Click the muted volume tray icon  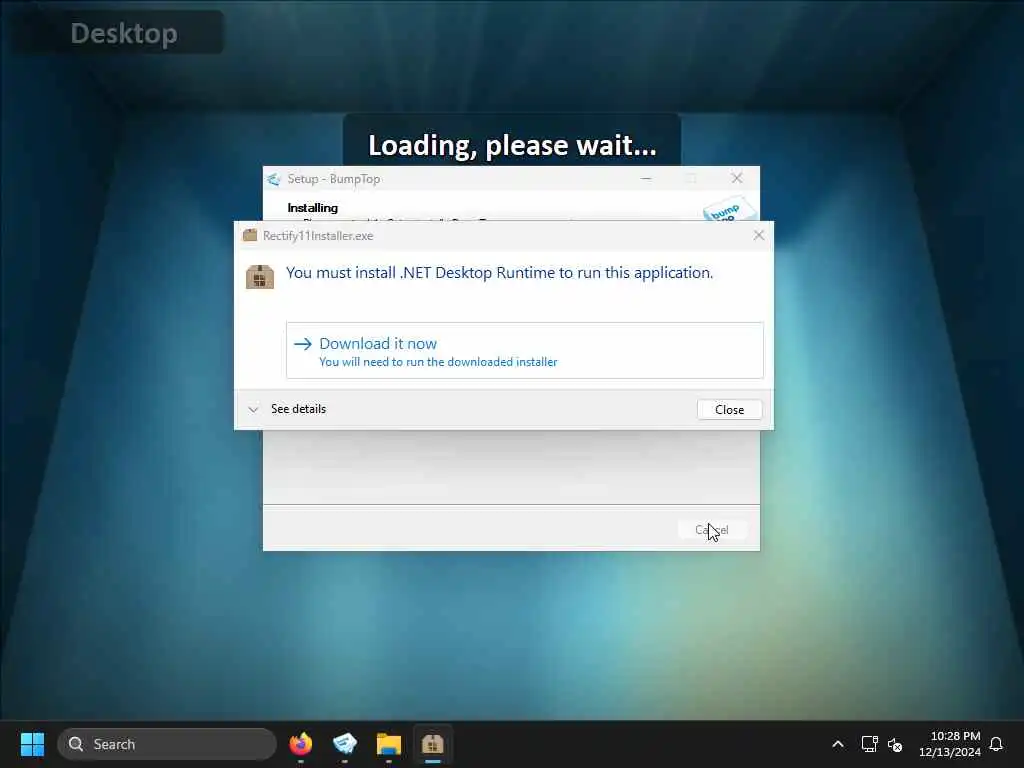point(895,744)
